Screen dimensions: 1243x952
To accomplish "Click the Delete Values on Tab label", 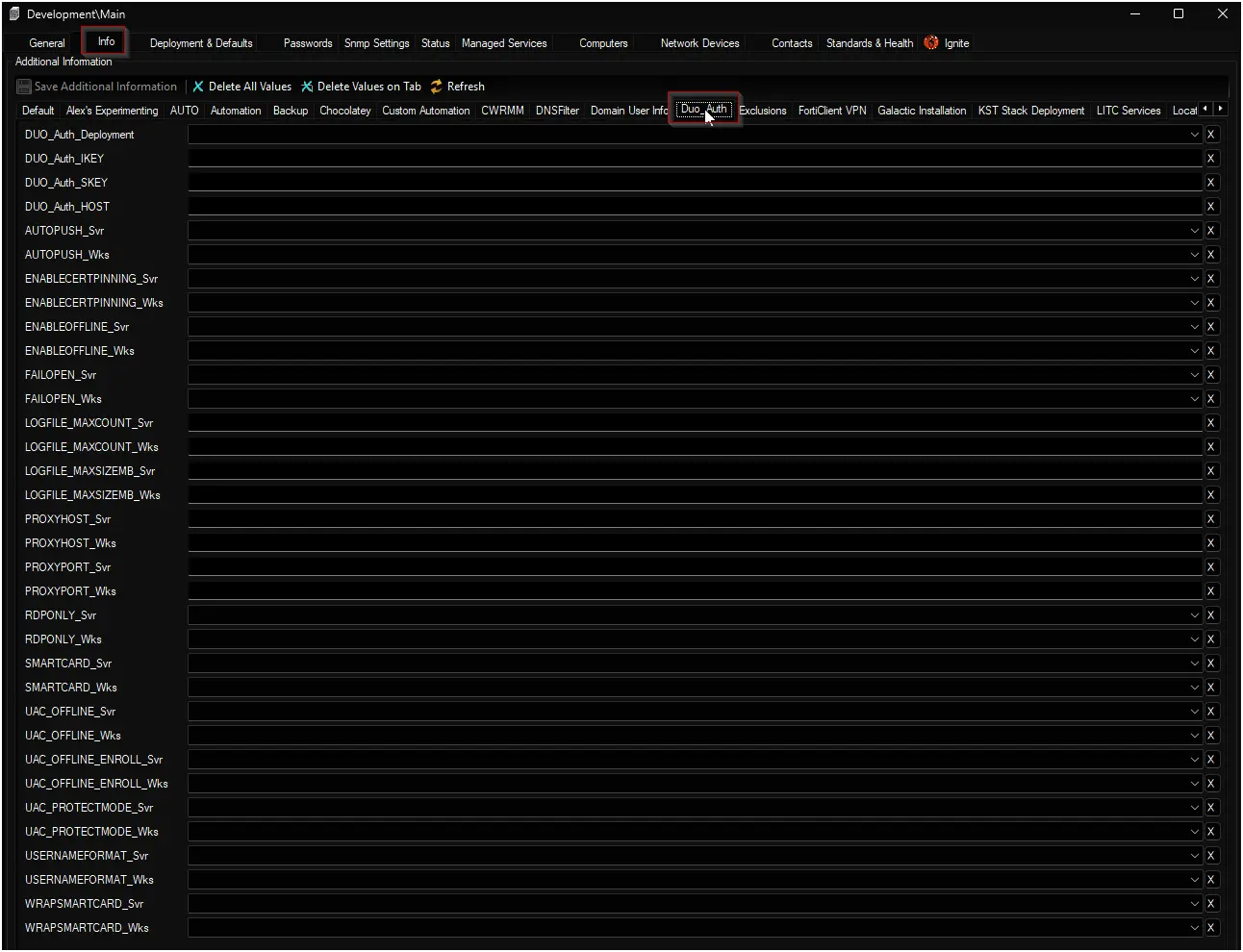I will [369, 87].
